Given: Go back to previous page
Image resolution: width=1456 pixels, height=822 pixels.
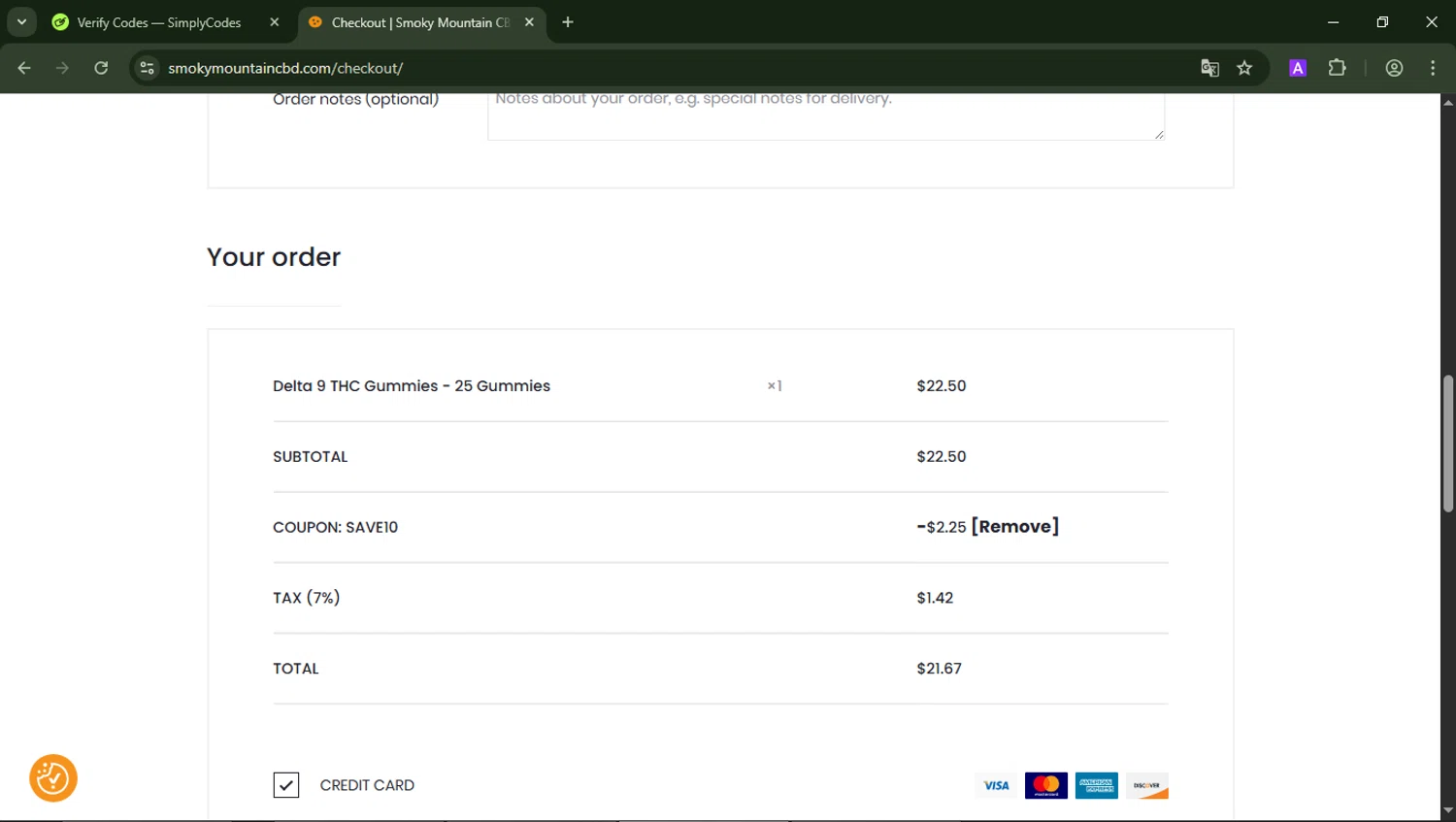Looking at the screenshot, I should 24,68.
